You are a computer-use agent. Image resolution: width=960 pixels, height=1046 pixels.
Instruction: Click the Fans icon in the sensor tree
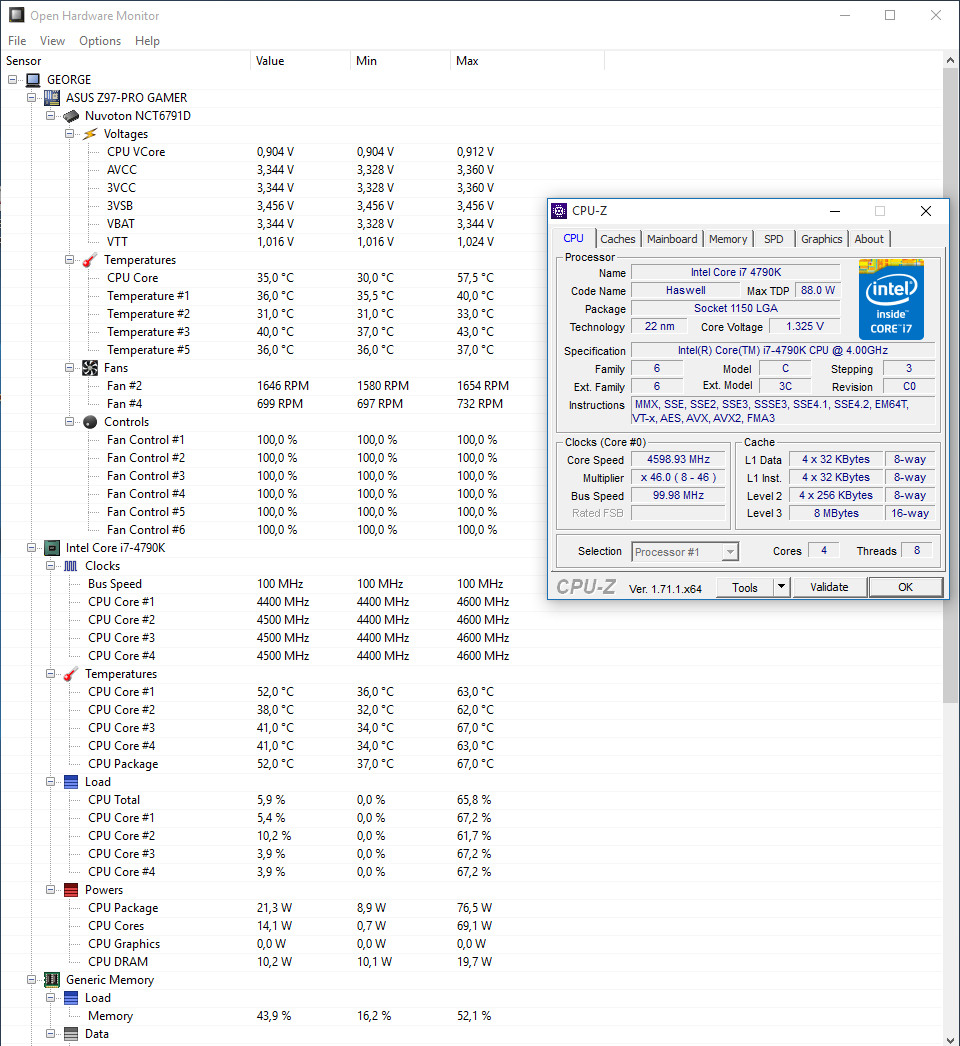pyautogui.click(x=89, y=368)
